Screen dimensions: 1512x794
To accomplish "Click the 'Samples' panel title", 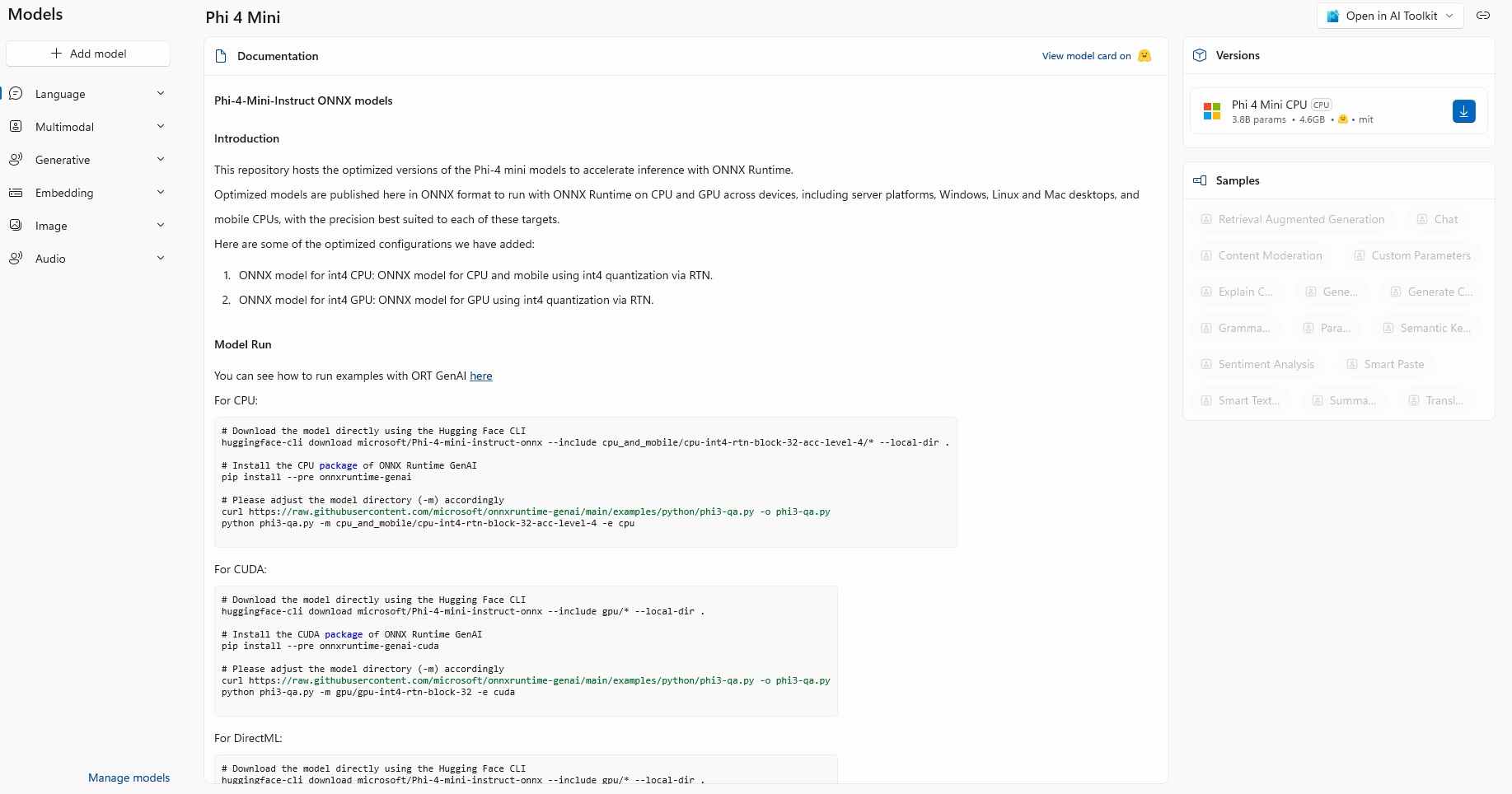I will point(1238,180).
